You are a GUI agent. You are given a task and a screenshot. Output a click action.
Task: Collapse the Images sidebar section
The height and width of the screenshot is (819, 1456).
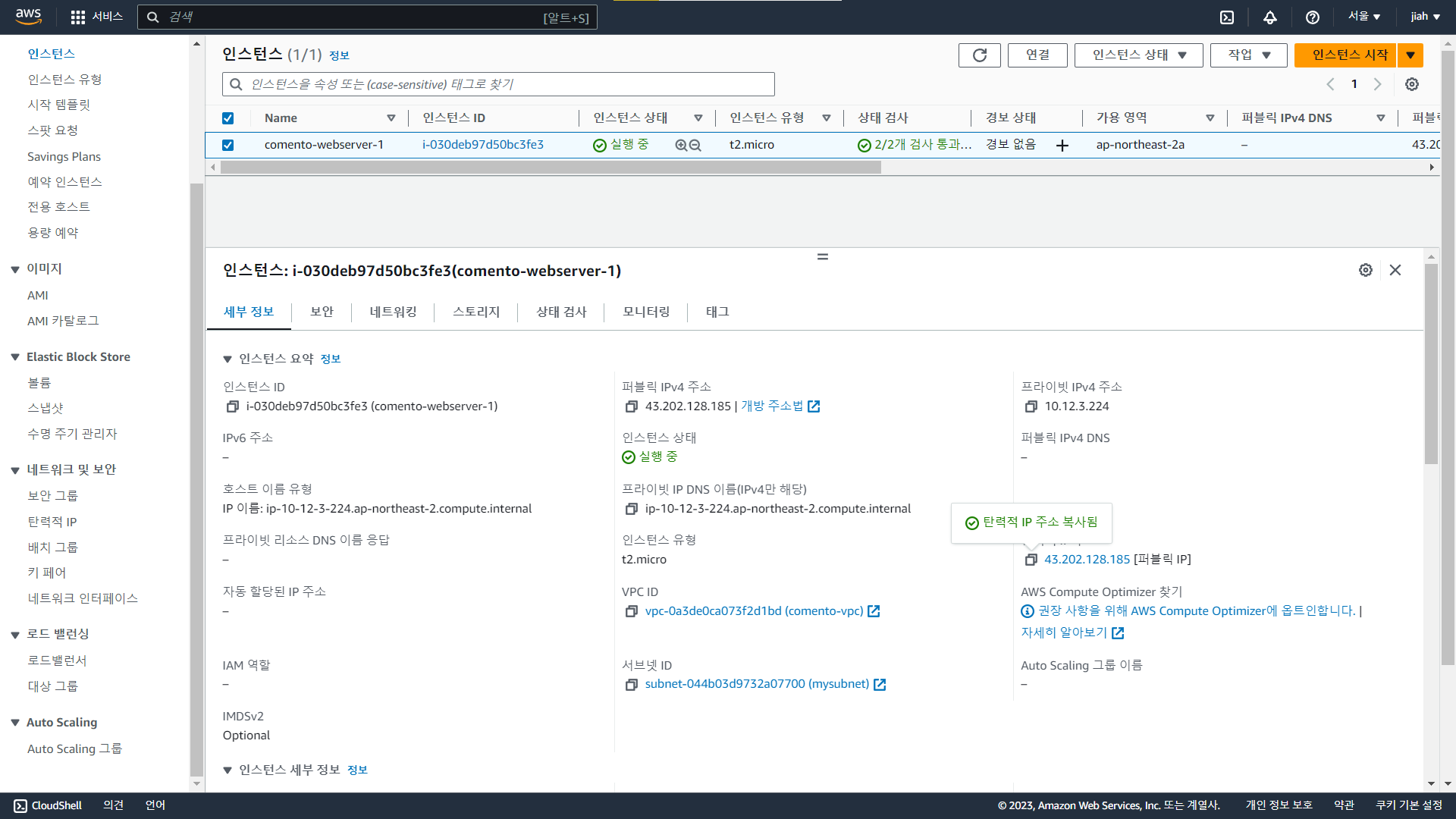(15, 270)
